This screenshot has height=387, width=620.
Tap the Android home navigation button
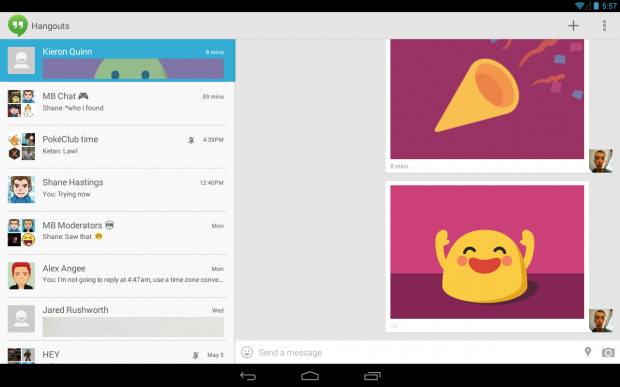[x=310, y=376]
